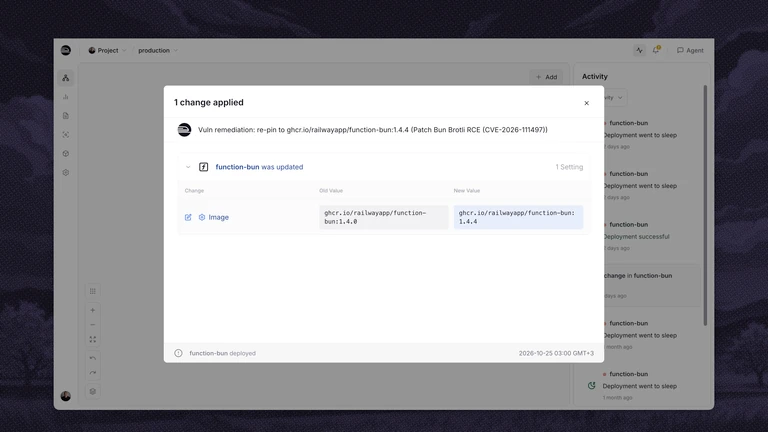The height and width of the screenshot is (432, 768).
Task: Select the Image setting label
Action: click(x=218, y=217)
